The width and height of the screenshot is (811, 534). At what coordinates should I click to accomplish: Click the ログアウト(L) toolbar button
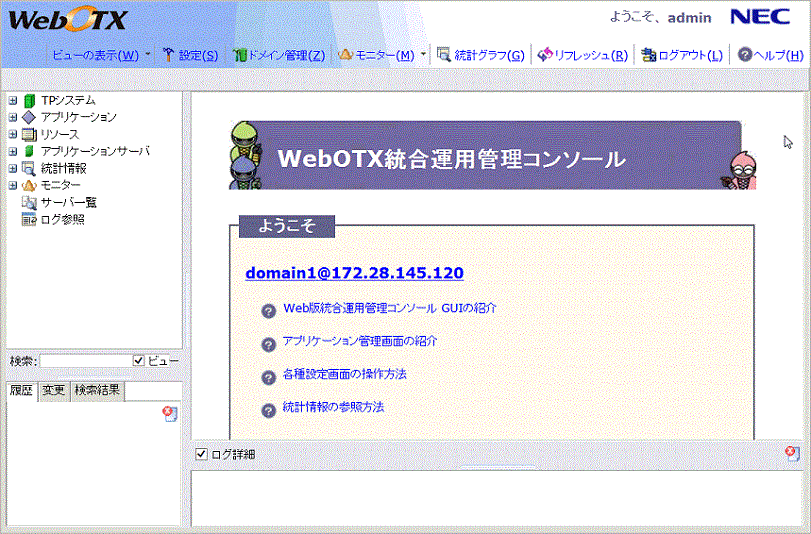(x=682, y=55)
